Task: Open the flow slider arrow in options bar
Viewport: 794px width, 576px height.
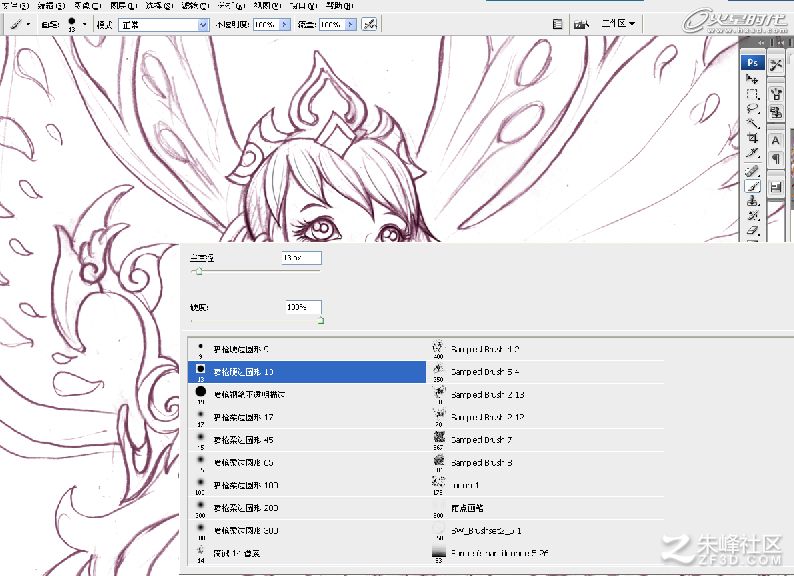Action: pyautogui.click(x=350, y=24)
